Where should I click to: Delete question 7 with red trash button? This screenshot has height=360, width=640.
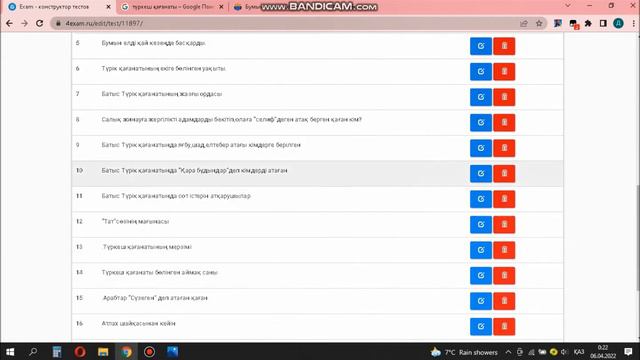pyautogui.click(x=504, y=97)
